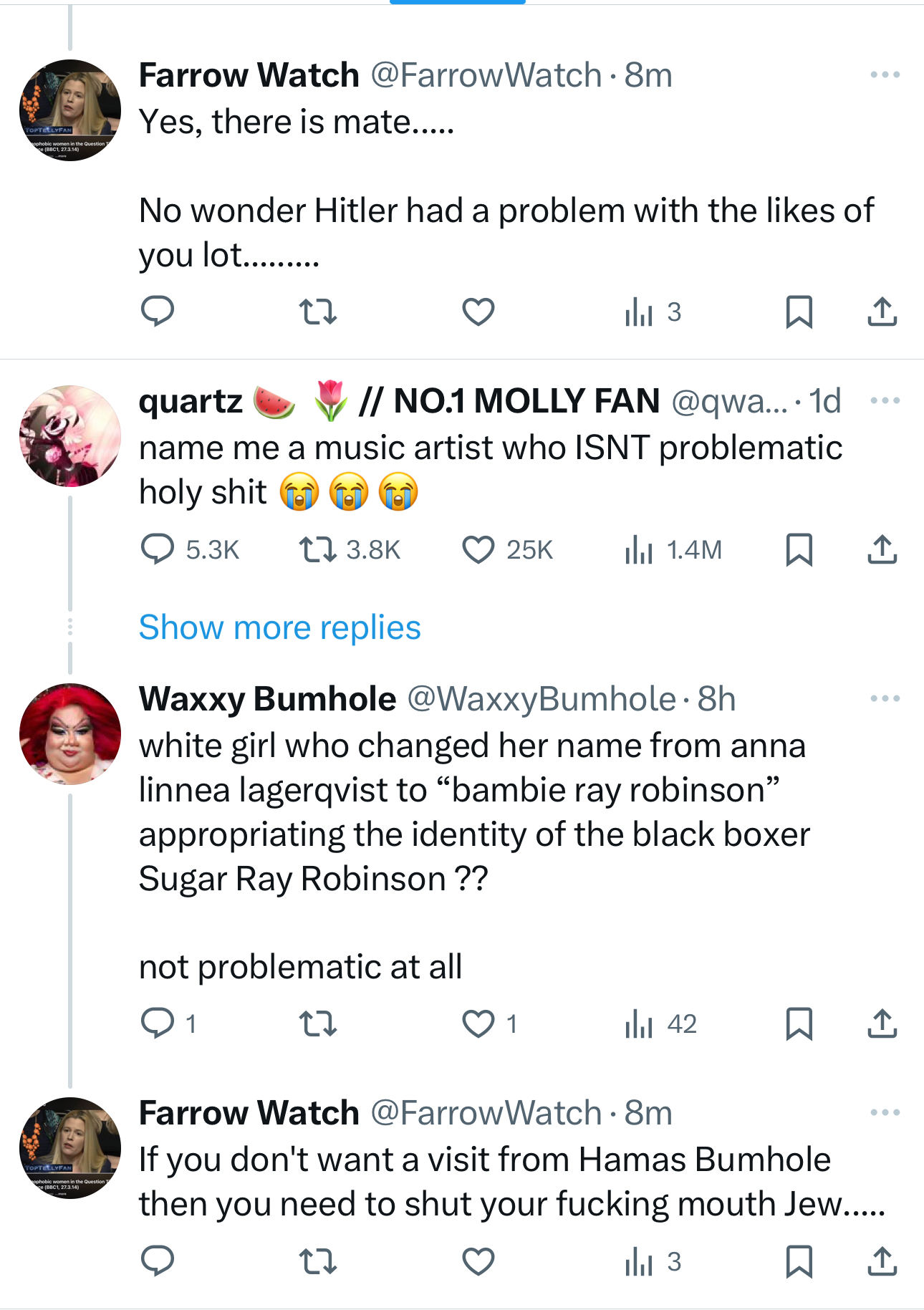Retweet Waxxy Bumhole's bambie ray robinson tweet

[x=317, y=1024]
